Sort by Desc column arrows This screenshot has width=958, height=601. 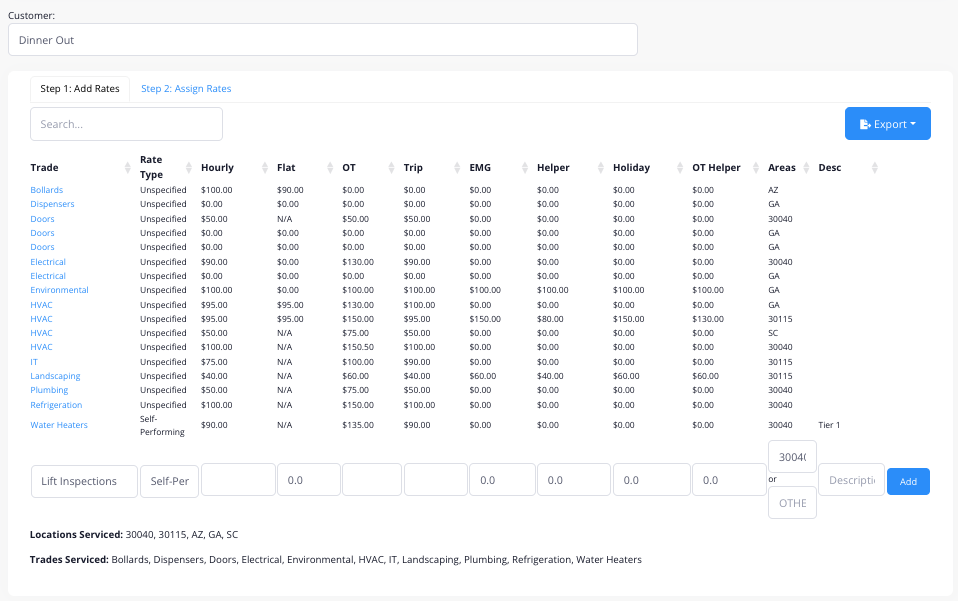(874, 167)
